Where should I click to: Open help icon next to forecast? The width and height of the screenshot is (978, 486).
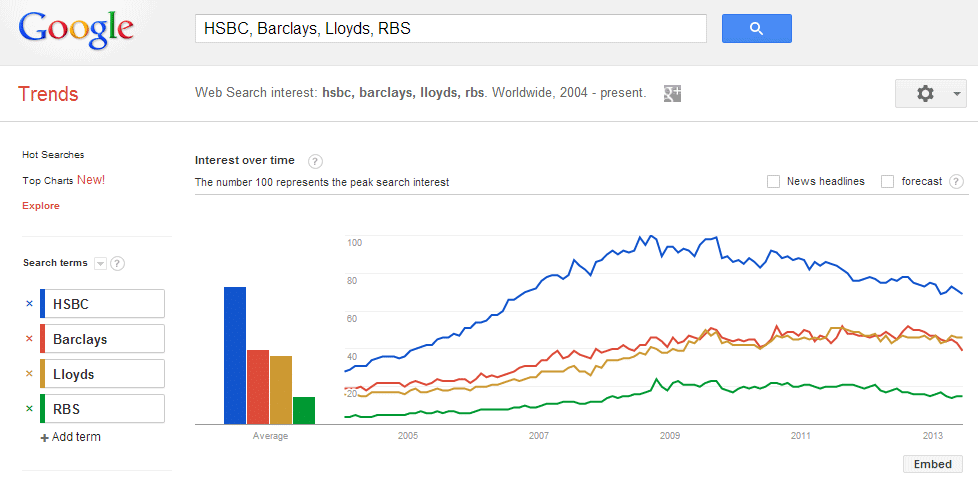[x=956, y=182]
